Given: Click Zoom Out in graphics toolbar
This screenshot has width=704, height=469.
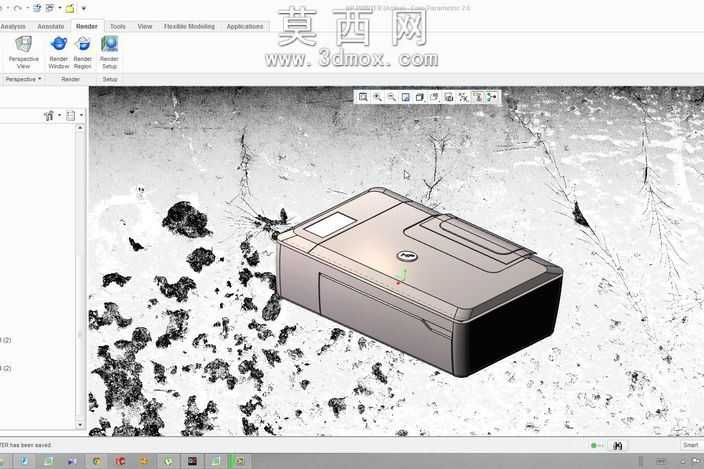Looking at the screenshot, I should tap(392, 97).
